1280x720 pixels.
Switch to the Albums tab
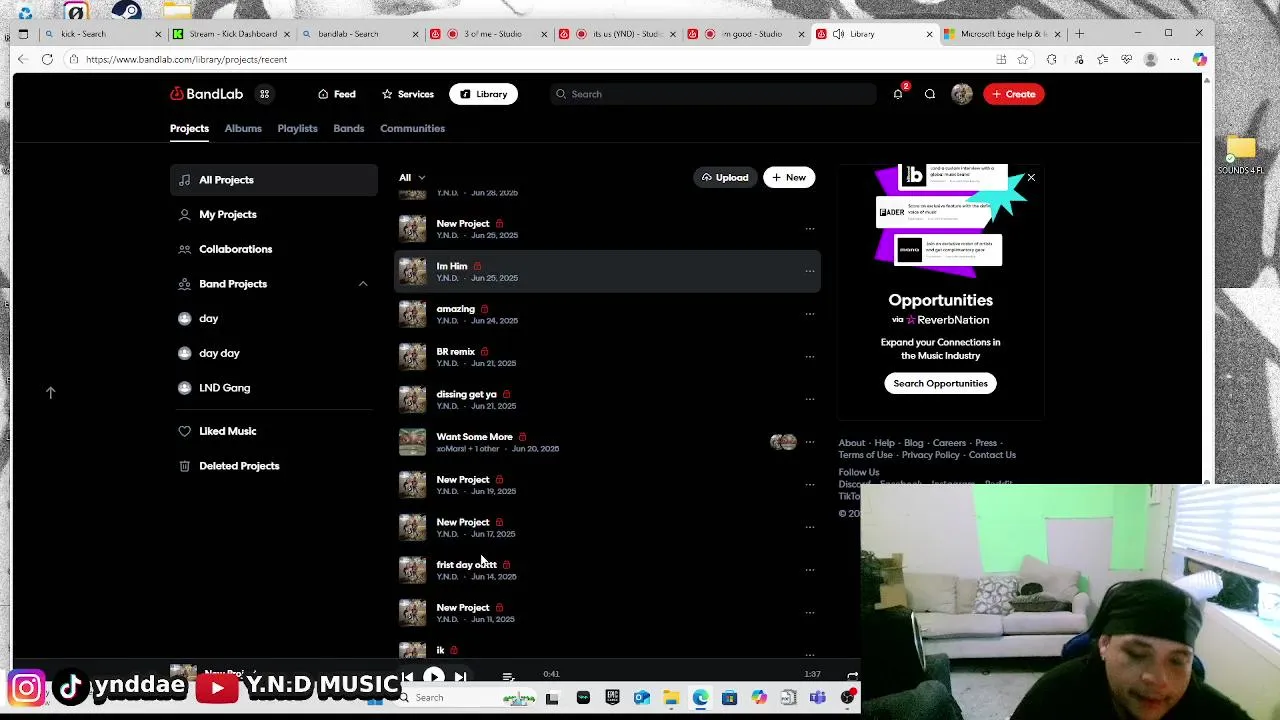pos(243,128)
